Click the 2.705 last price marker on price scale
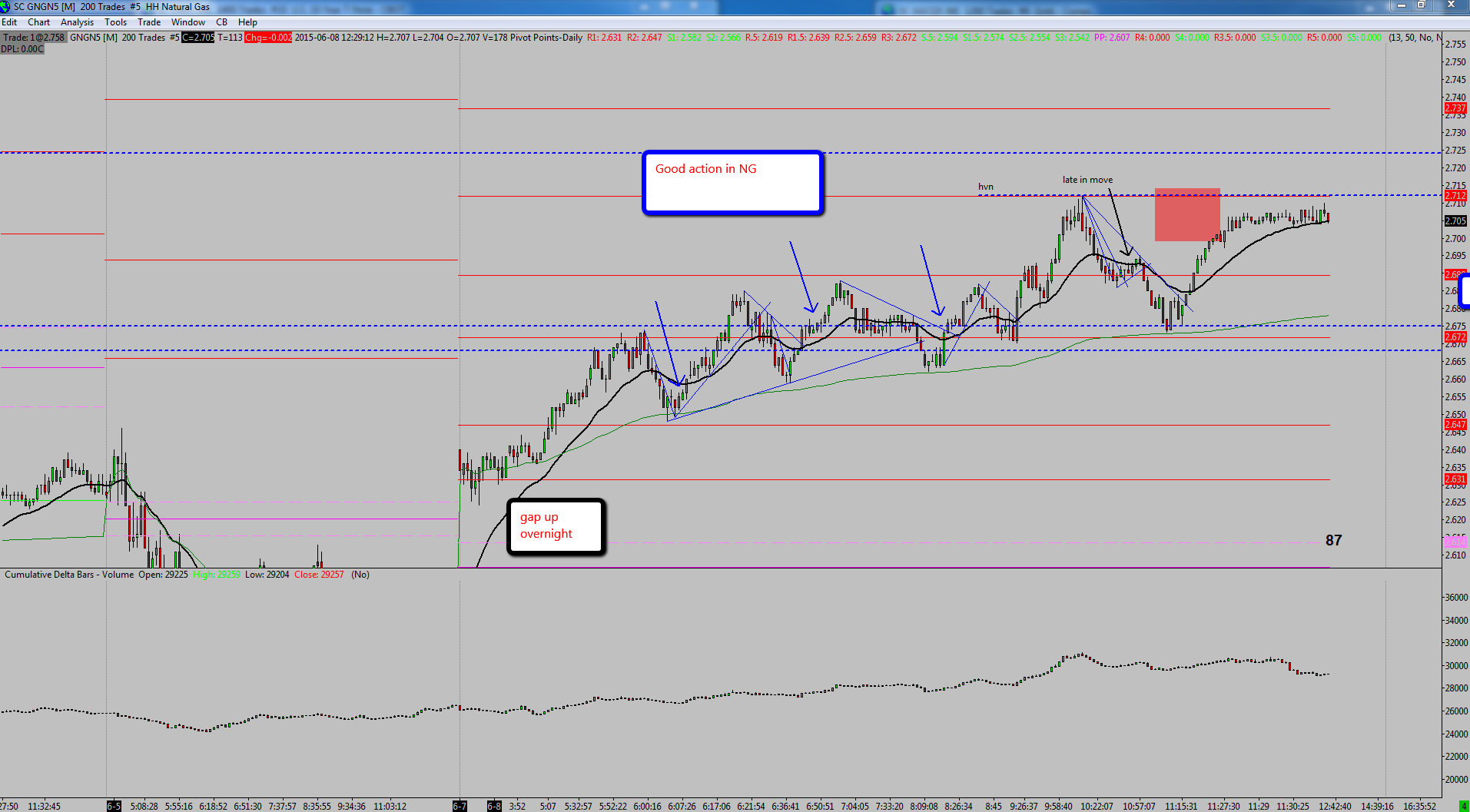The width and height of the screenshot is (1470, 812). coord(1455,220)
